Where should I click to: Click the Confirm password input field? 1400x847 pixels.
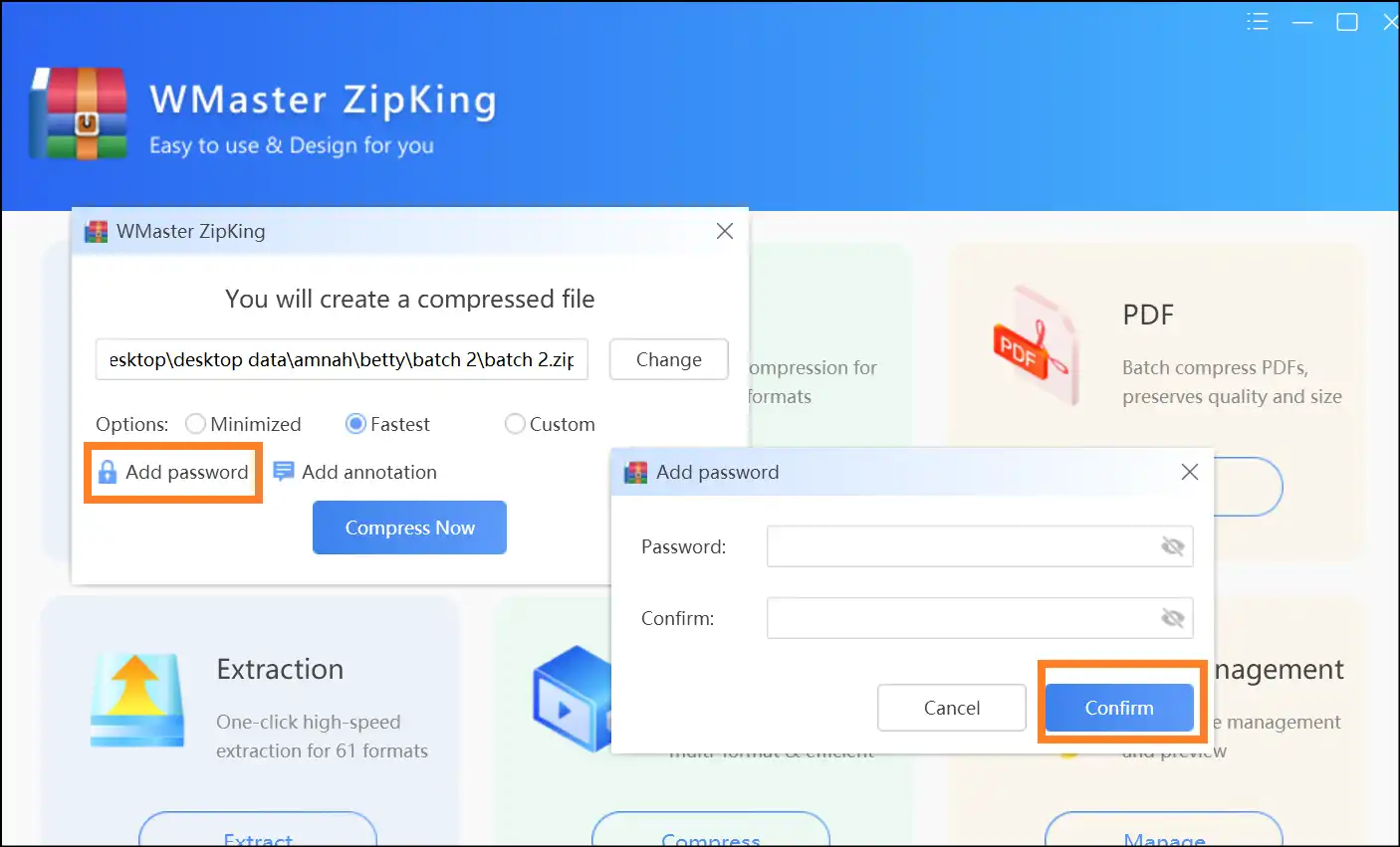coord(980,618)
